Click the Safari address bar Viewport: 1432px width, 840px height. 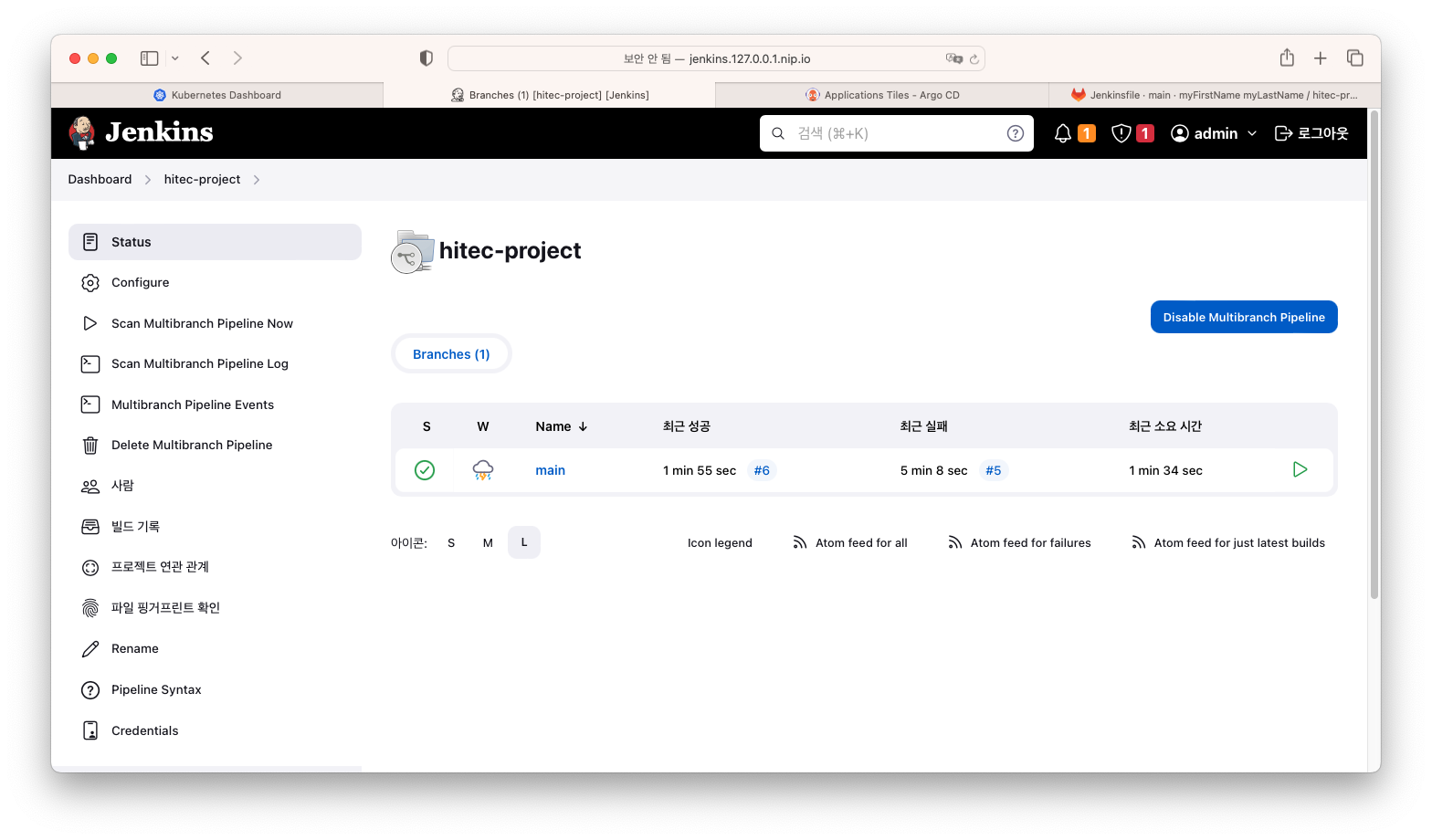click(x=716, y=58)
